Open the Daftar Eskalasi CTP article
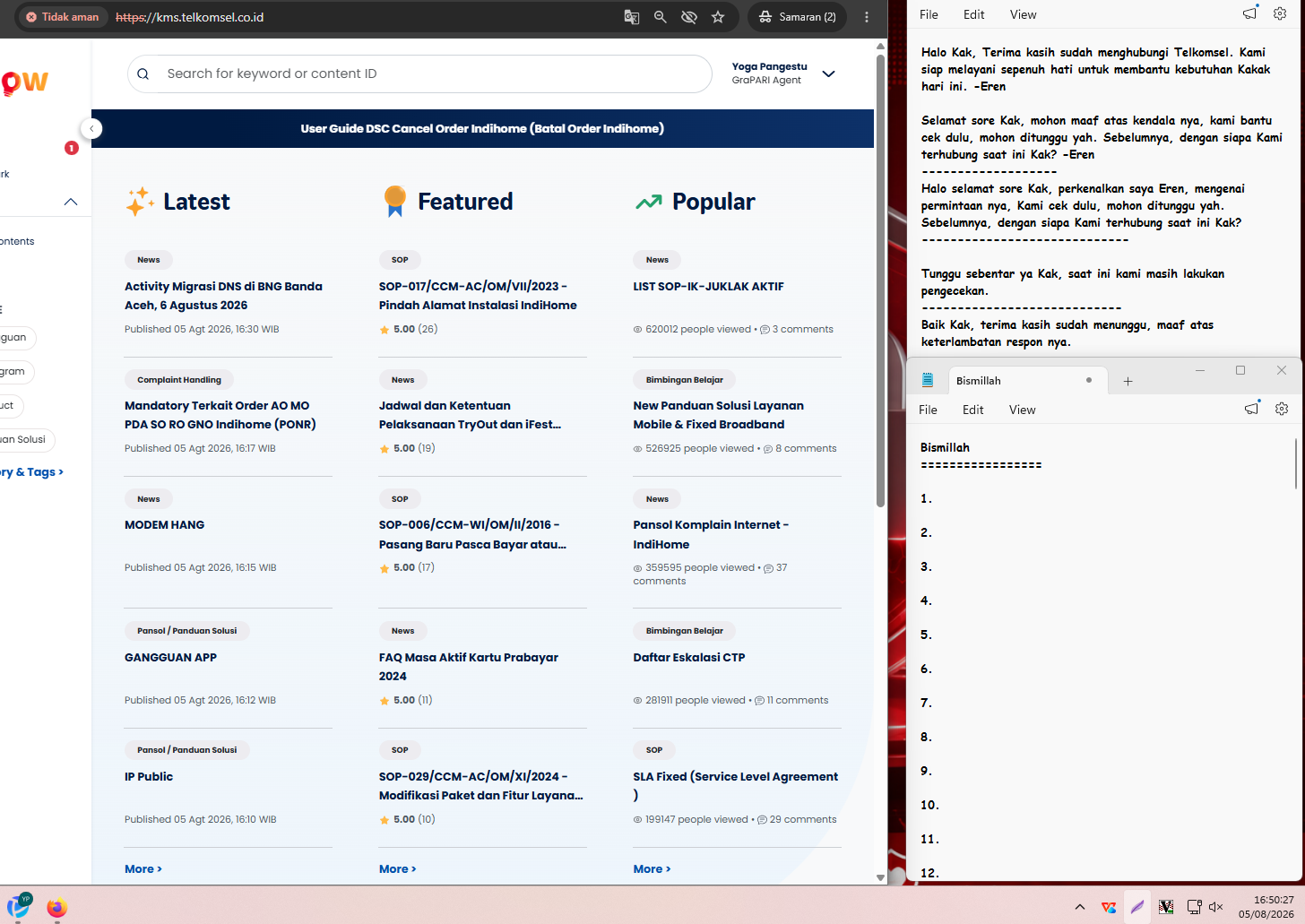 (x=689, y=658)
